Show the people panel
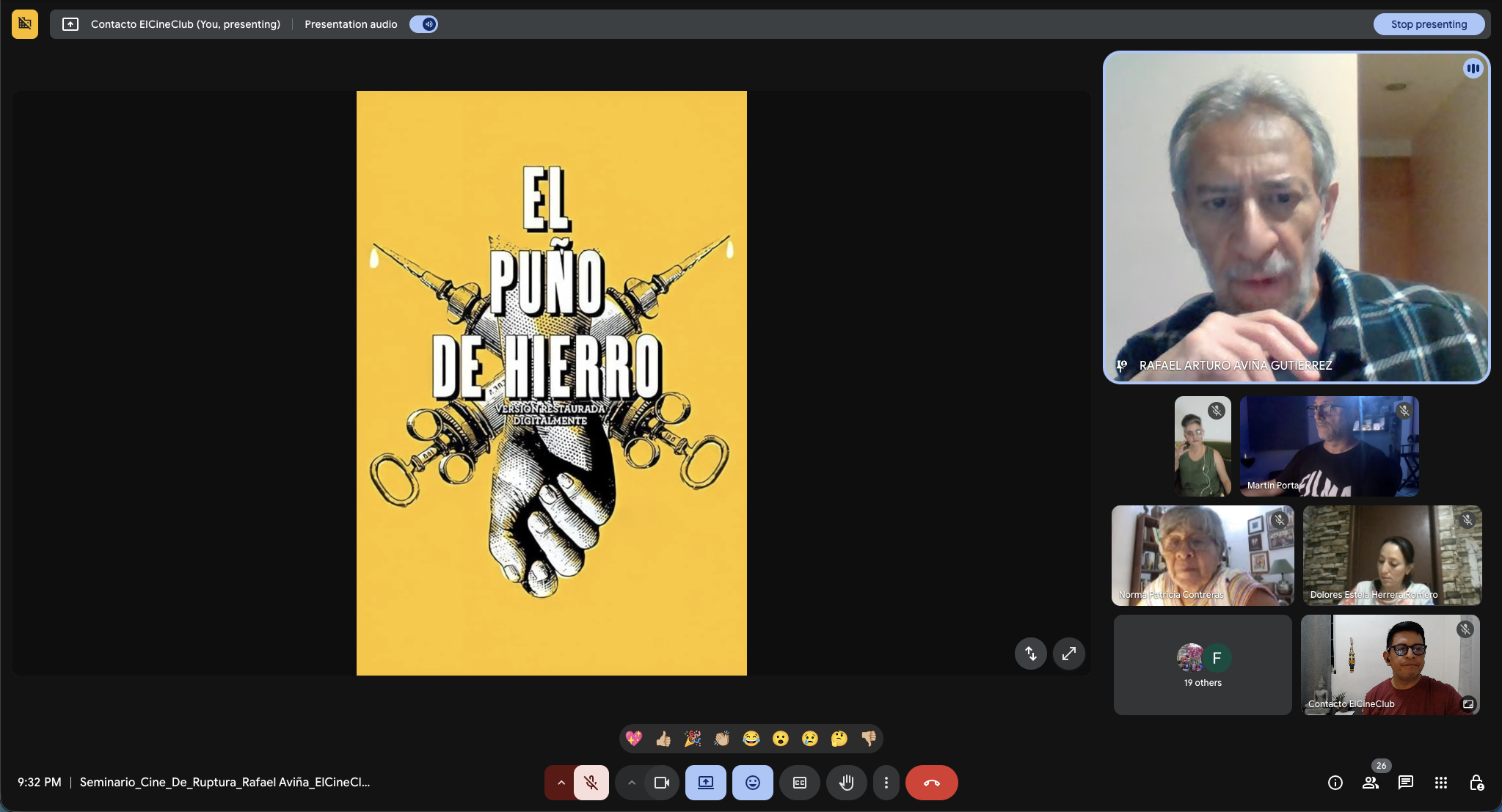The width and height of the screenshot is (1502, 812). 1370,783
